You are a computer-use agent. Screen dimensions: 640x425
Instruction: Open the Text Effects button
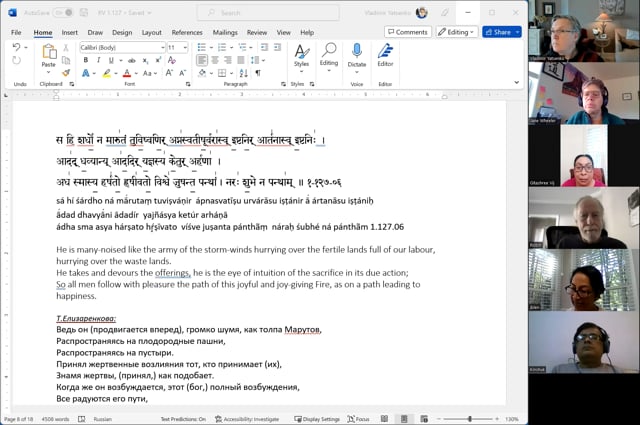pos(86,73)
